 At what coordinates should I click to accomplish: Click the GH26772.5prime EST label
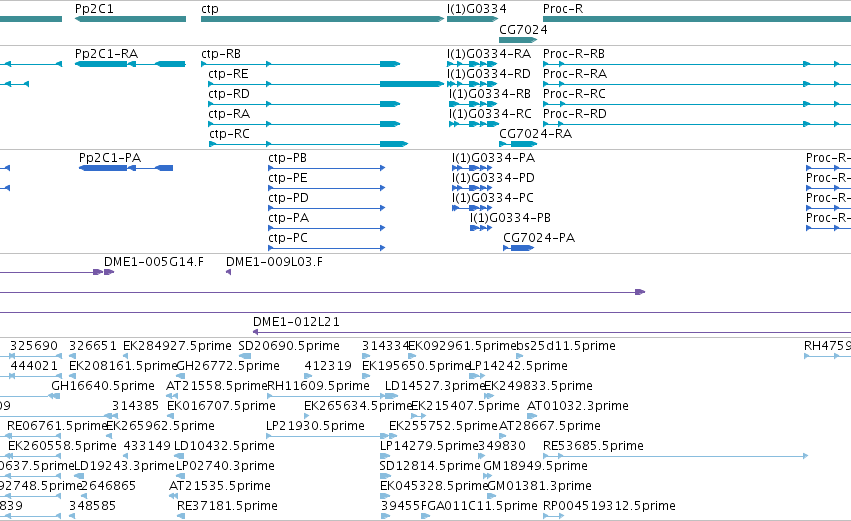point(228,366)
